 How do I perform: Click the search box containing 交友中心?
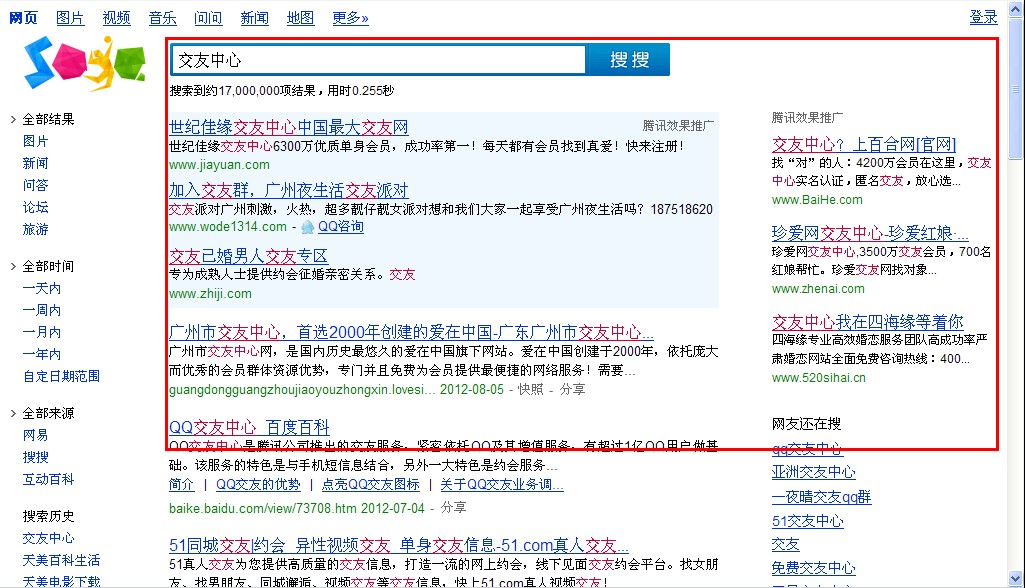click(x=378, y=60)
